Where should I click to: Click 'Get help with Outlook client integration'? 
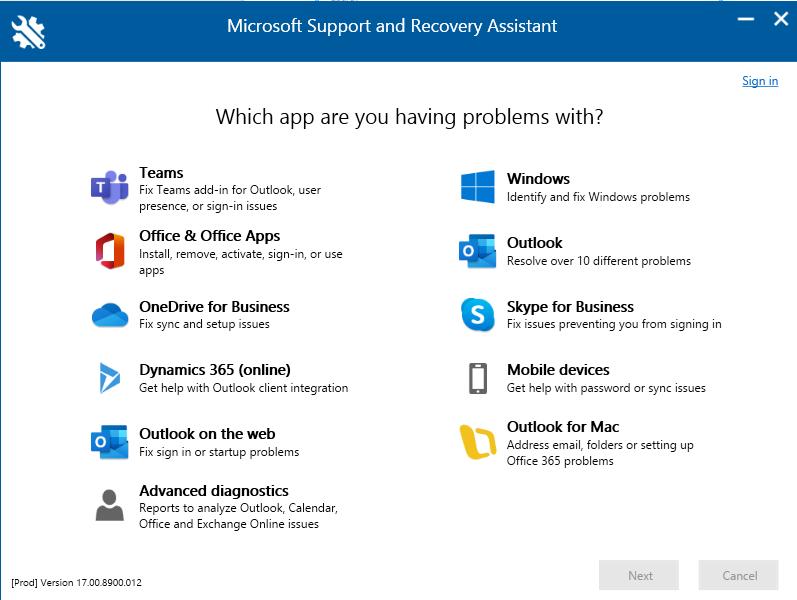point(243,388)
